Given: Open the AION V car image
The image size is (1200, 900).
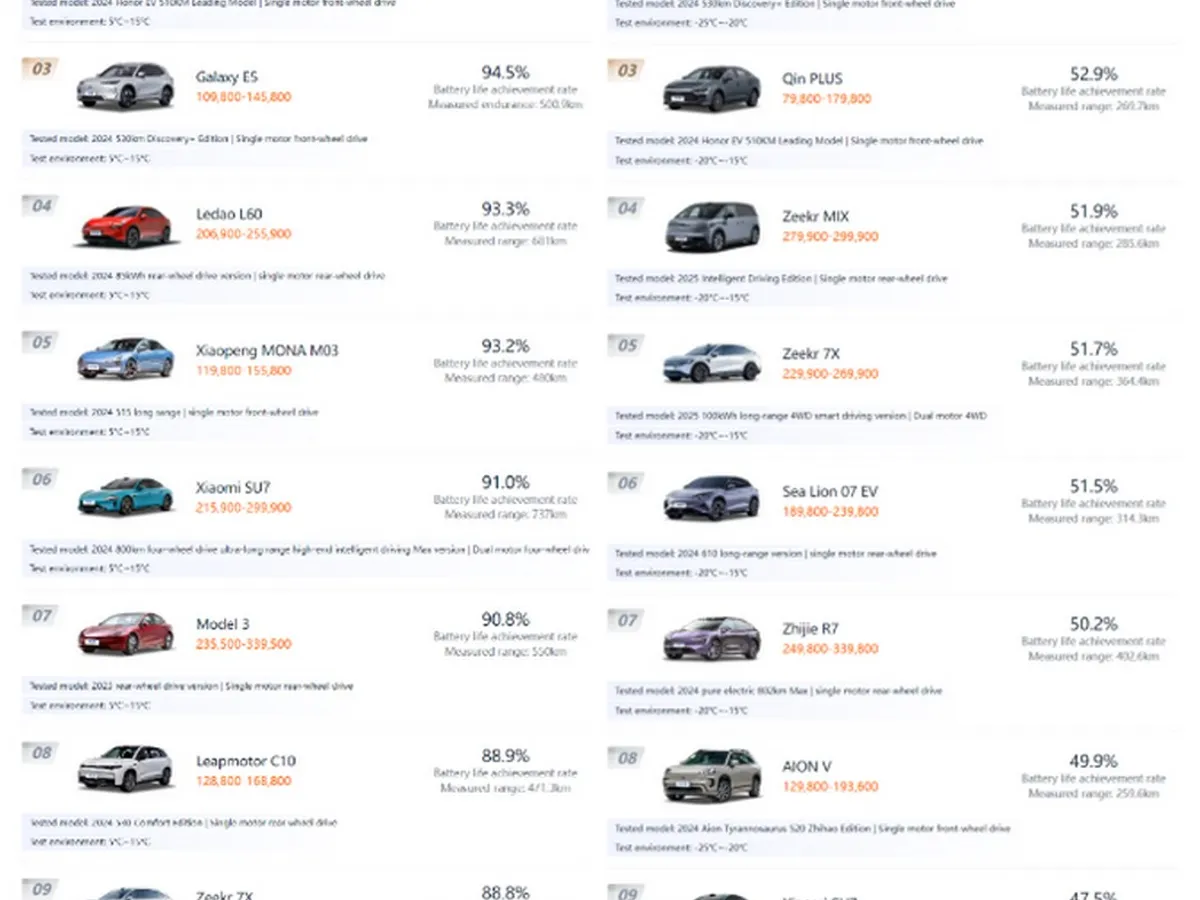Looking at the screenshot, I should (x=711, y=776).
